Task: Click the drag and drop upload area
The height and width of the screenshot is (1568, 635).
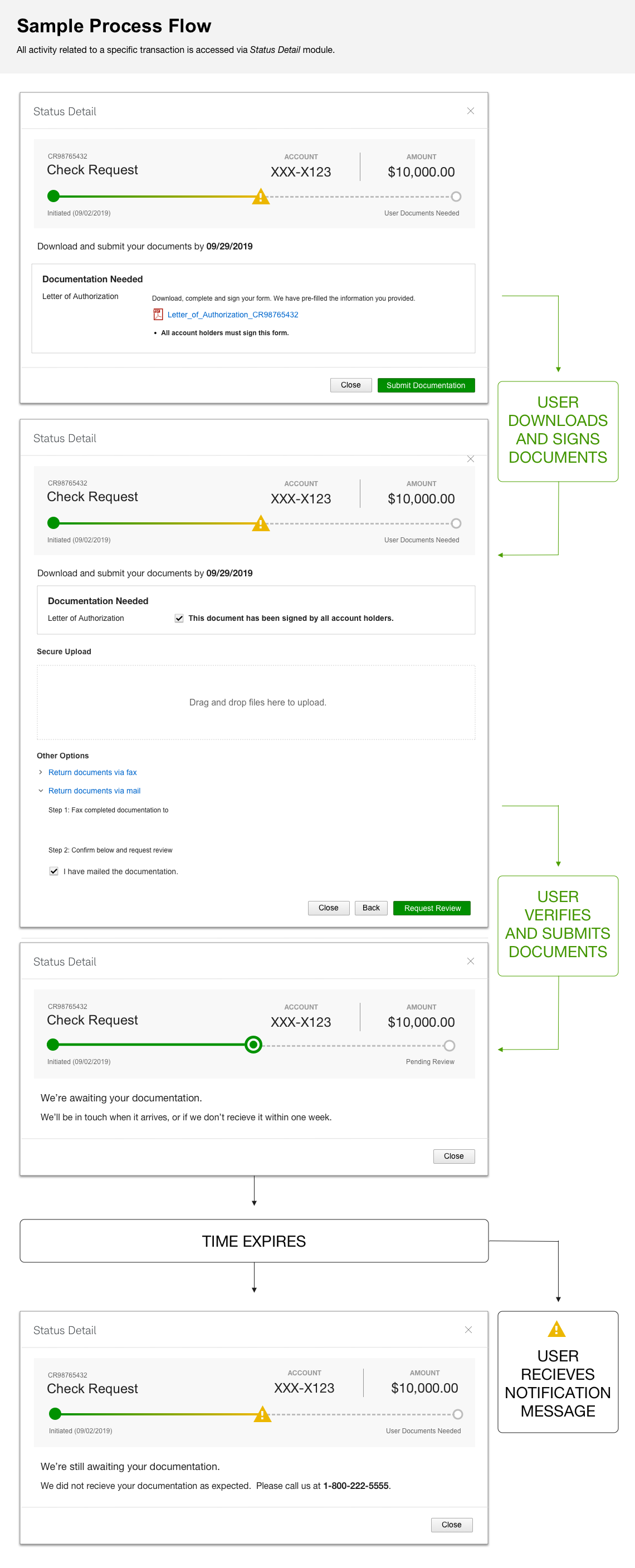Action: pos(256,703)
